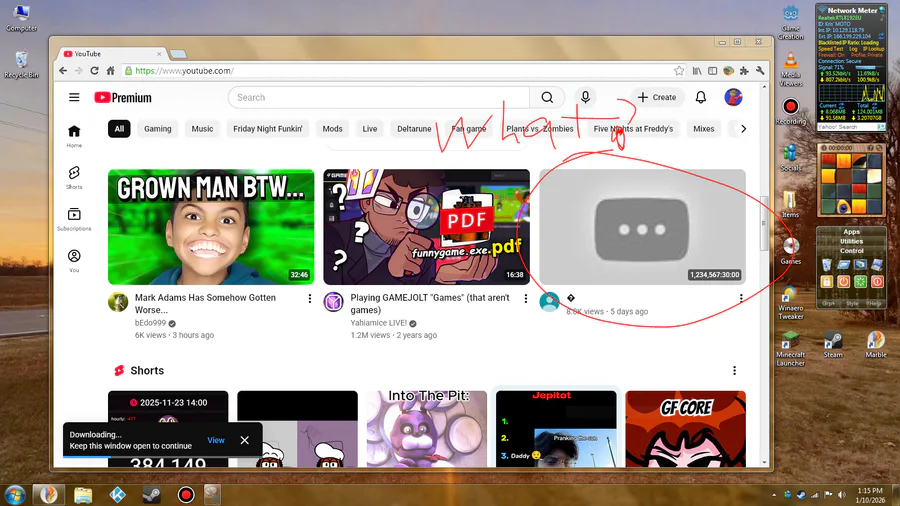Screen dimensions: 900x506
Task: Show more filter chips with right arrow
Action: [x=743, y=129]
